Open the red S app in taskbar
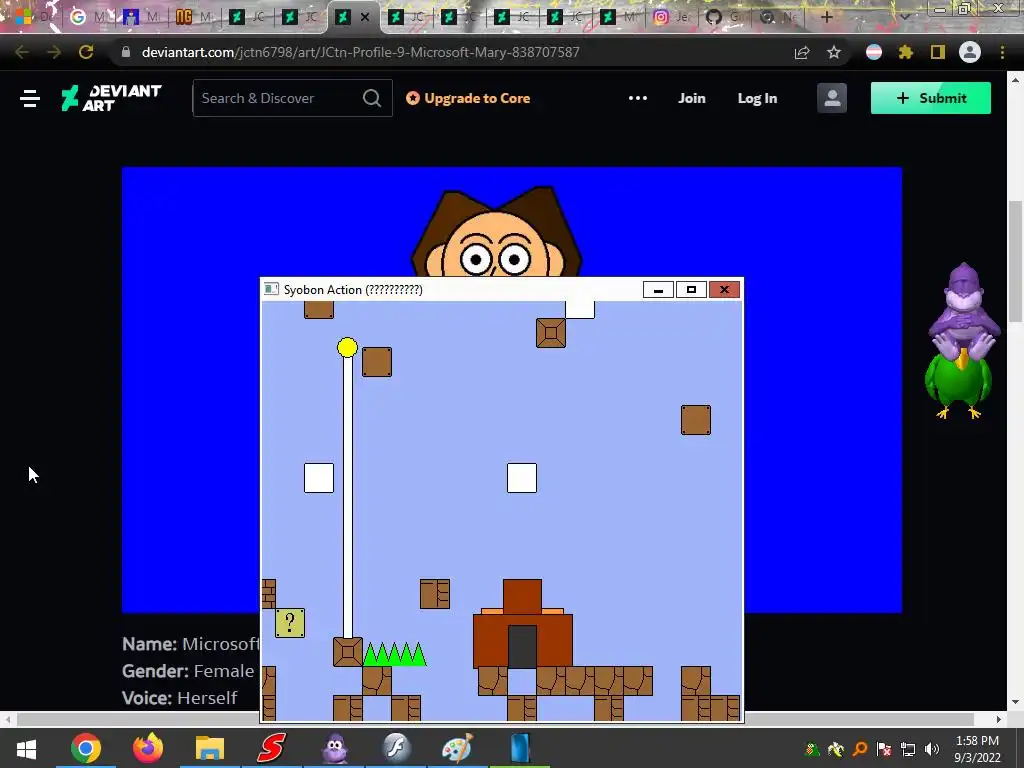This screenshot has height=768, width=1024. point(271,748)
